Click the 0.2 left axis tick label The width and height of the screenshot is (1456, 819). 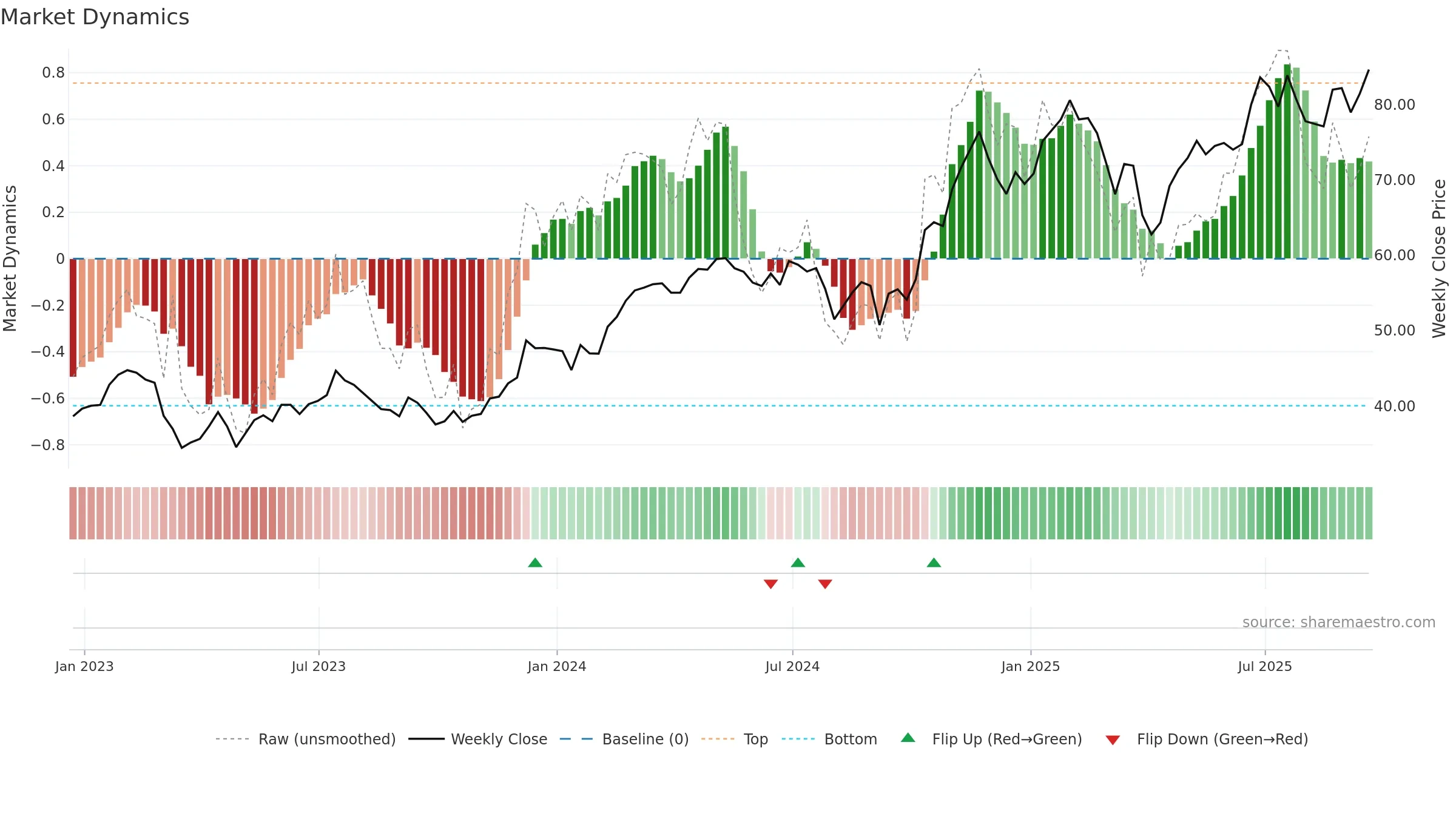[x=53, y=212]
